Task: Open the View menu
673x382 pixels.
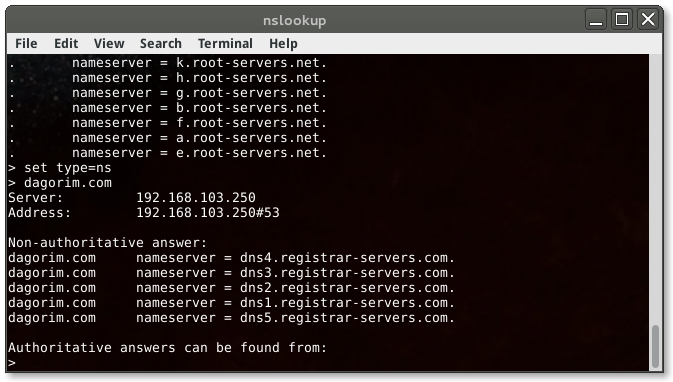Action: [x=109, y=44]
